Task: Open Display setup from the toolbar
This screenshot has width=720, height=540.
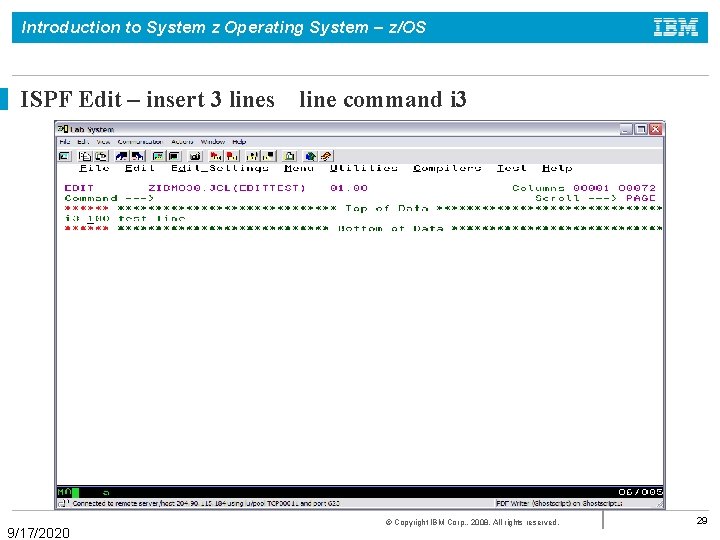Action: click(158, 156)
